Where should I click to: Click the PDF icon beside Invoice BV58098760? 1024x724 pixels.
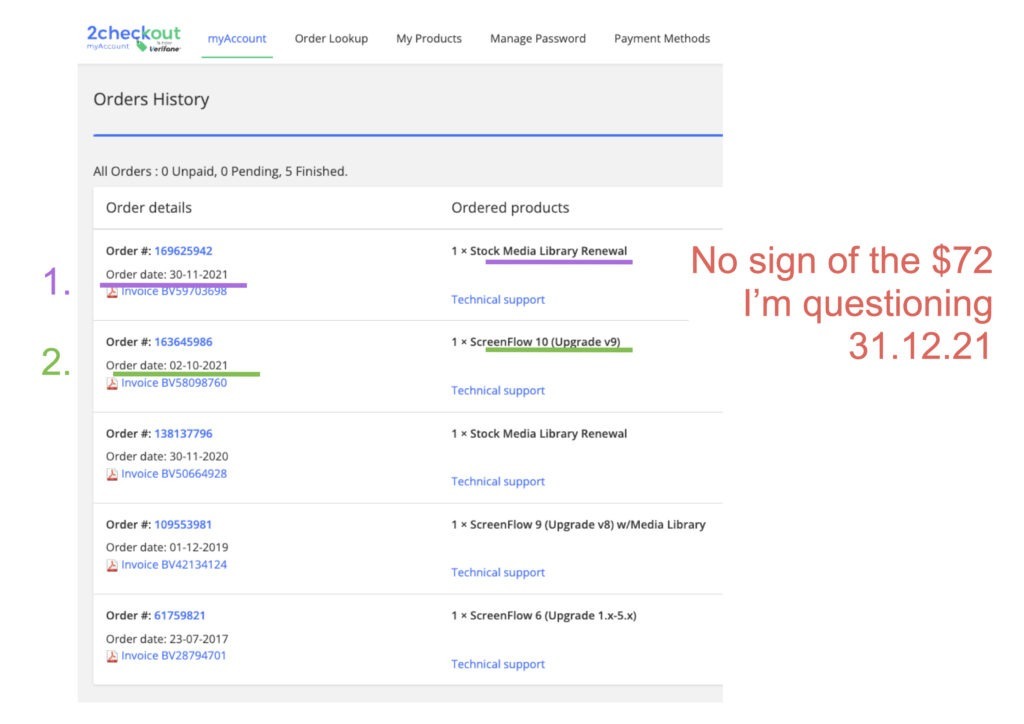pyautogui.click(x=112, y=383)
